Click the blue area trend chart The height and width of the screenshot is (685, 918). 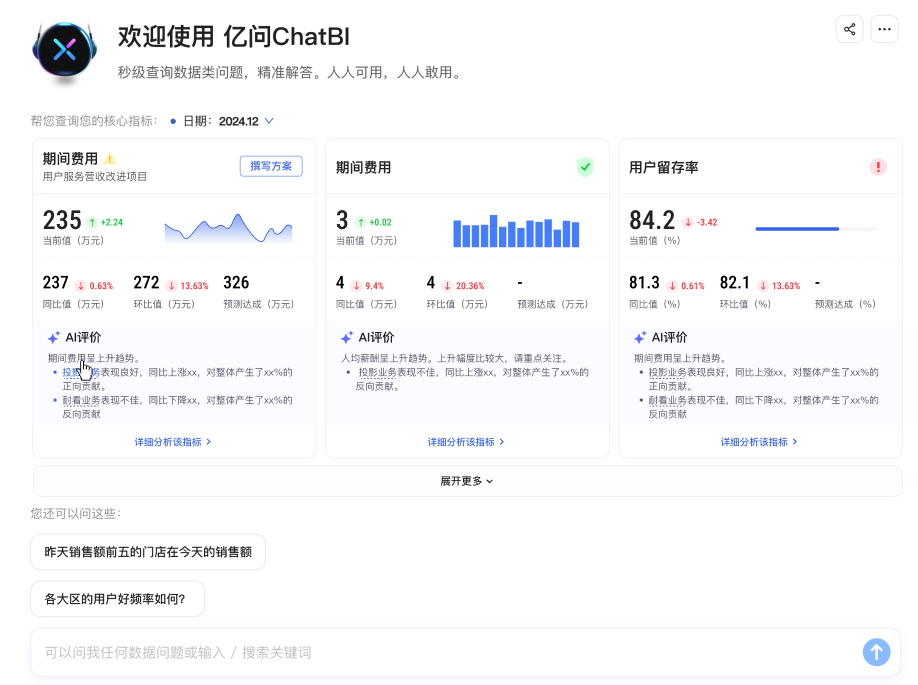point(228,229)
